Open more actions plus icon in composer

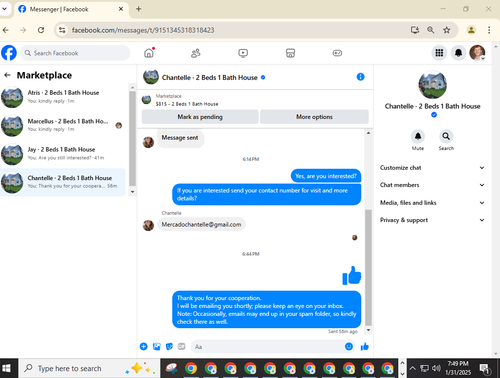[x=144, y=347]
